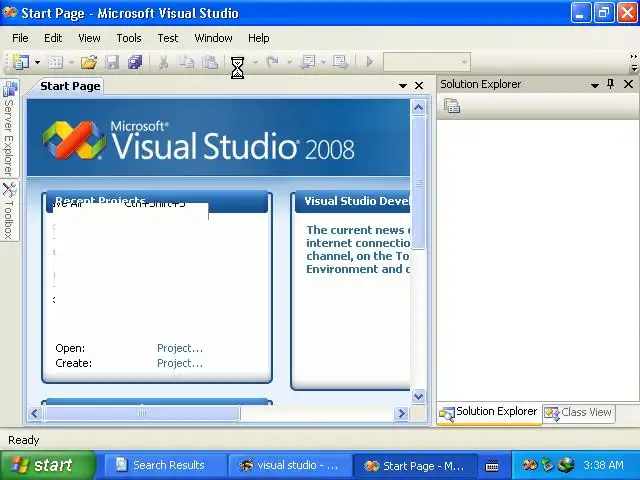
Task: Click the Navigate Forward toolbar icon
Action: [x=340, y=62]
